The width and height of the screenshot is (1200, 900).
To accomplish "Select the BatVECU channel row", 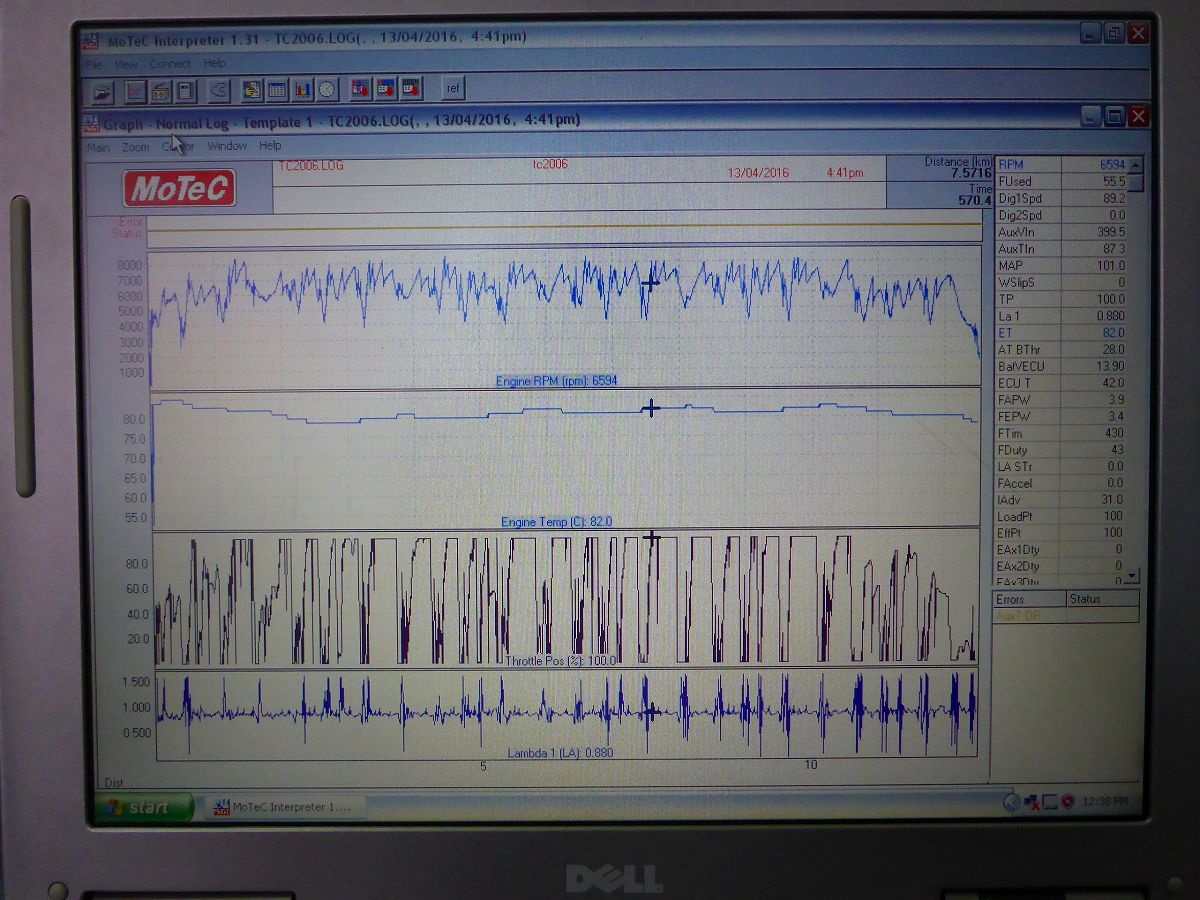I will pyautogui.click(x=1061, y=366).
